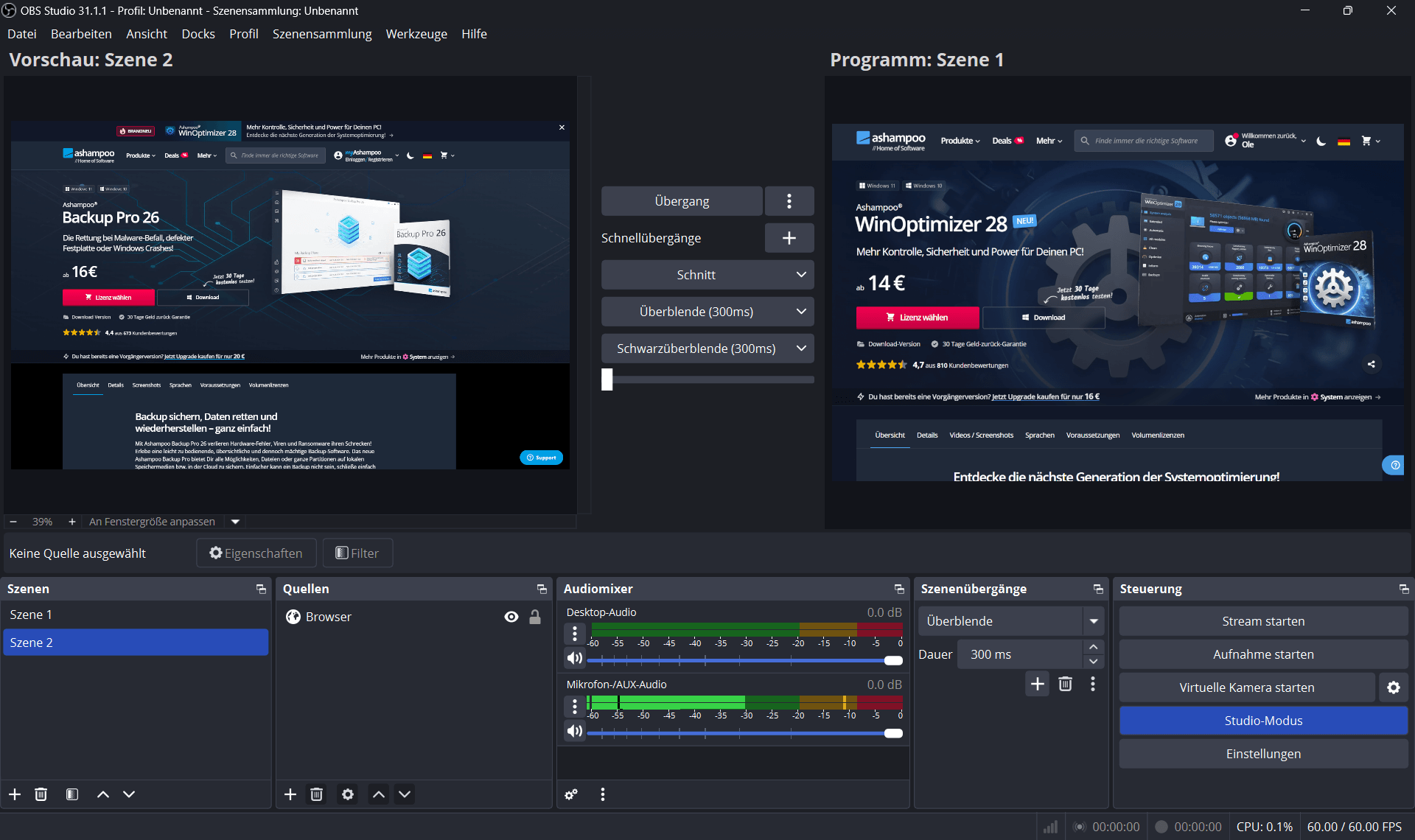Add quick transition with plus button
This screenshot has width=1415, height=840.
pyautogui.click(x=789, y=238)
